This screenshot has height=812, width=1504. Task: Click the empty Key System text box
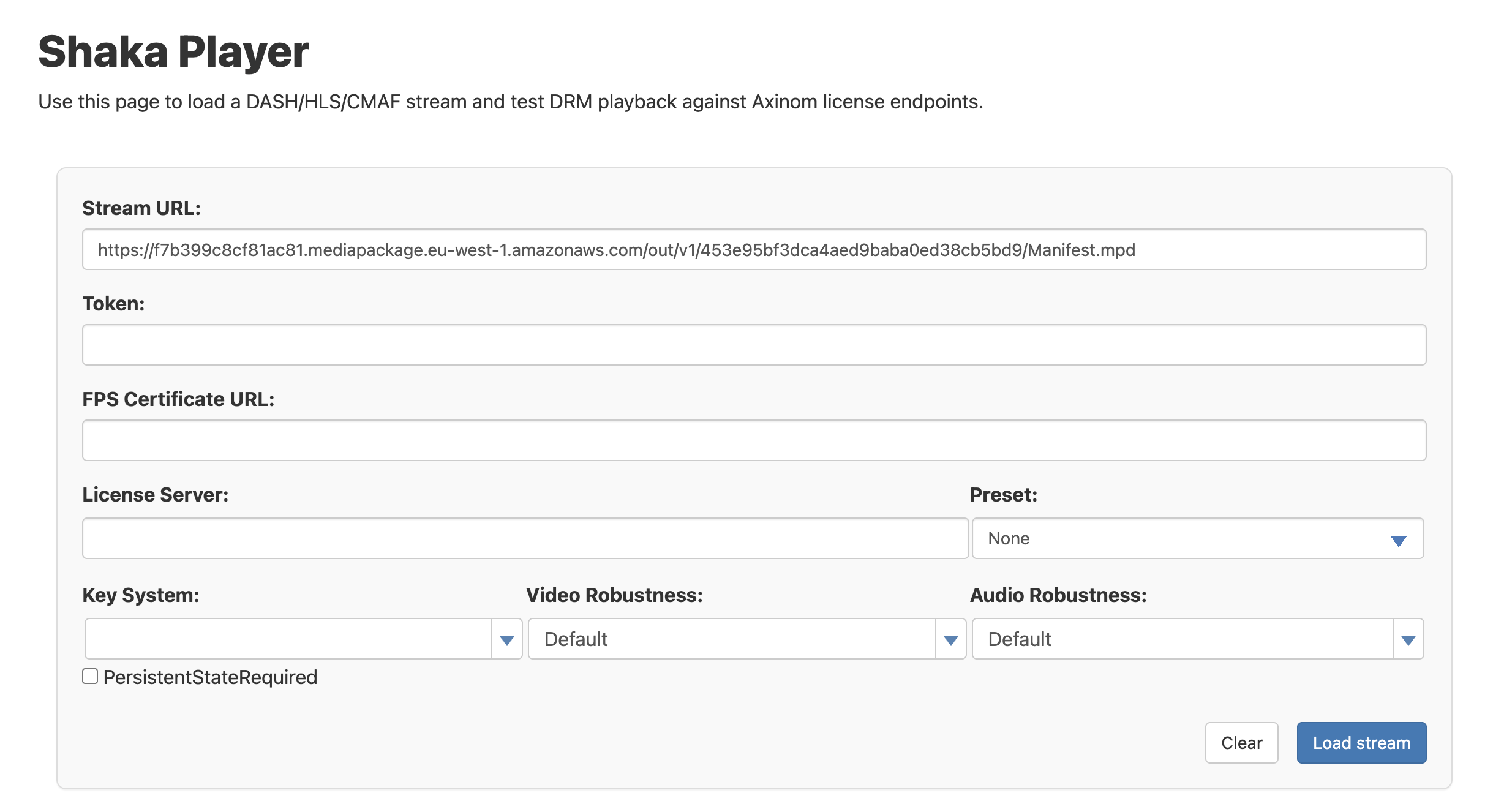pyautogui.click(x=288, y=639)
